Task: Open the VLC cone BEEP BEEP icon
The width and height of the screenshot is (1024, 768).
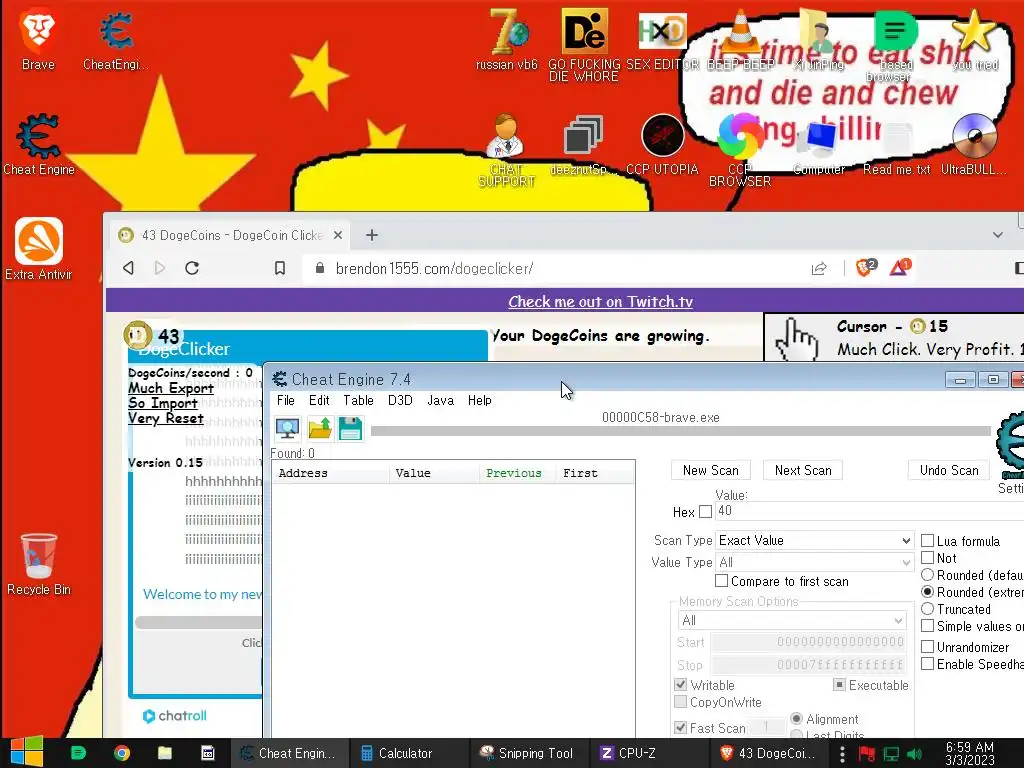Action: (x=740, y=39)
